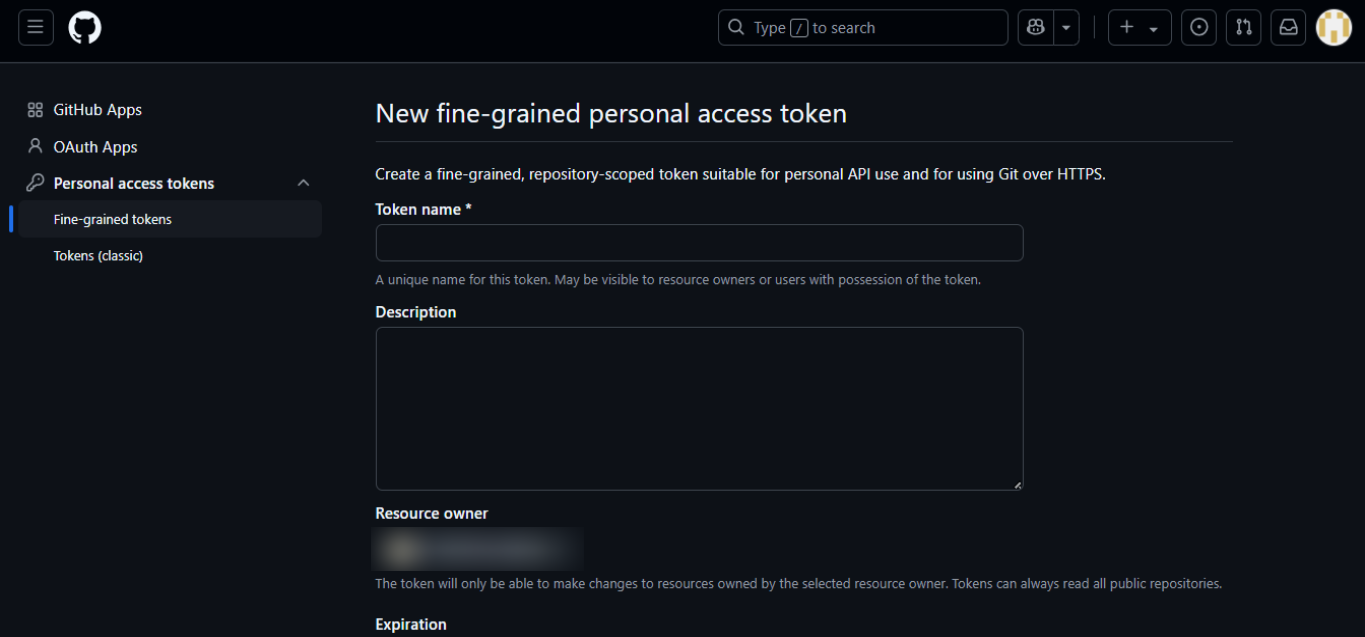Open the Issues icon in header
The width and height of the screenshot is (1365, 637).
[x=1198, y=28]
